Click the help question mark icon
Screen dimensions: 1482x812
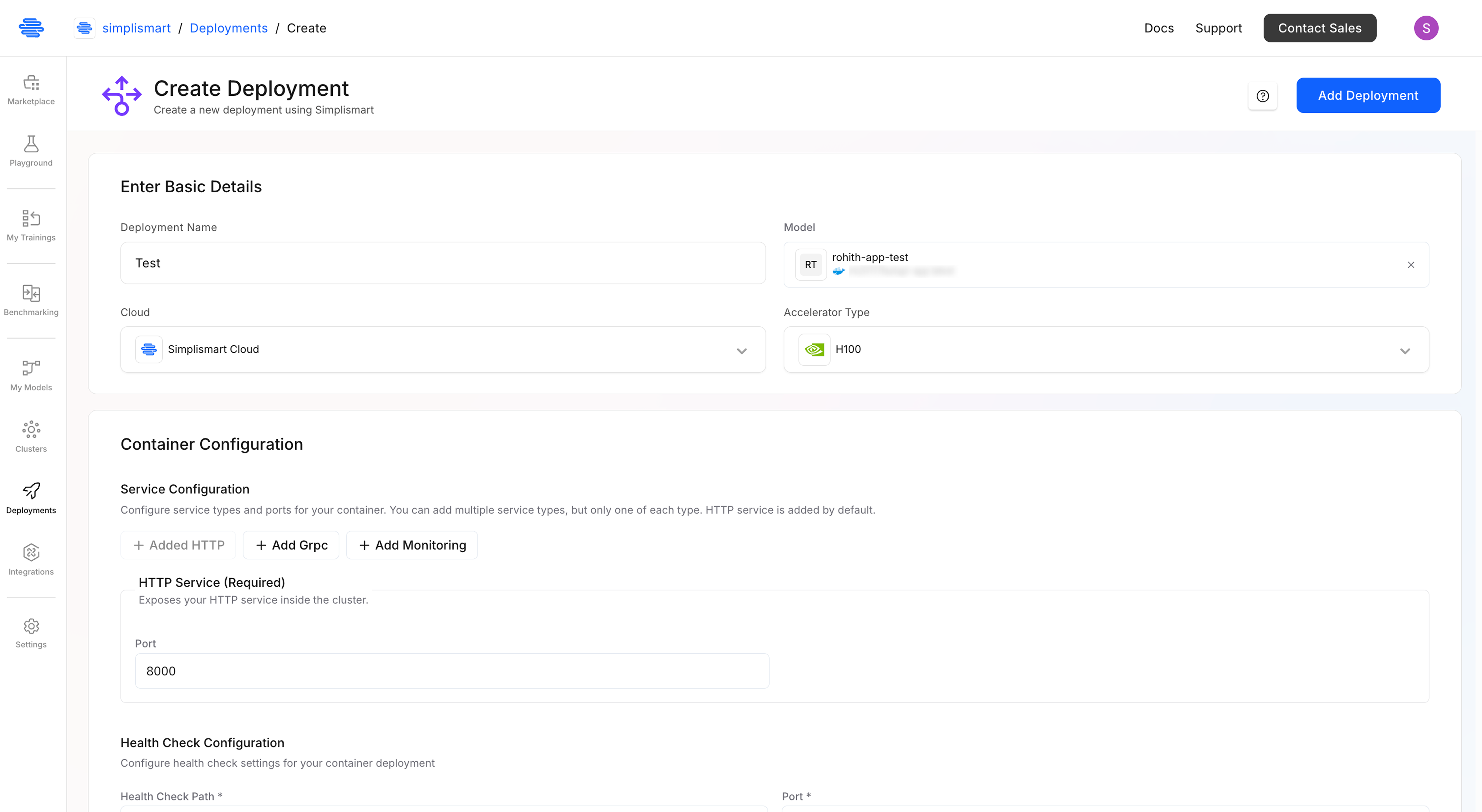(1262, 96)
